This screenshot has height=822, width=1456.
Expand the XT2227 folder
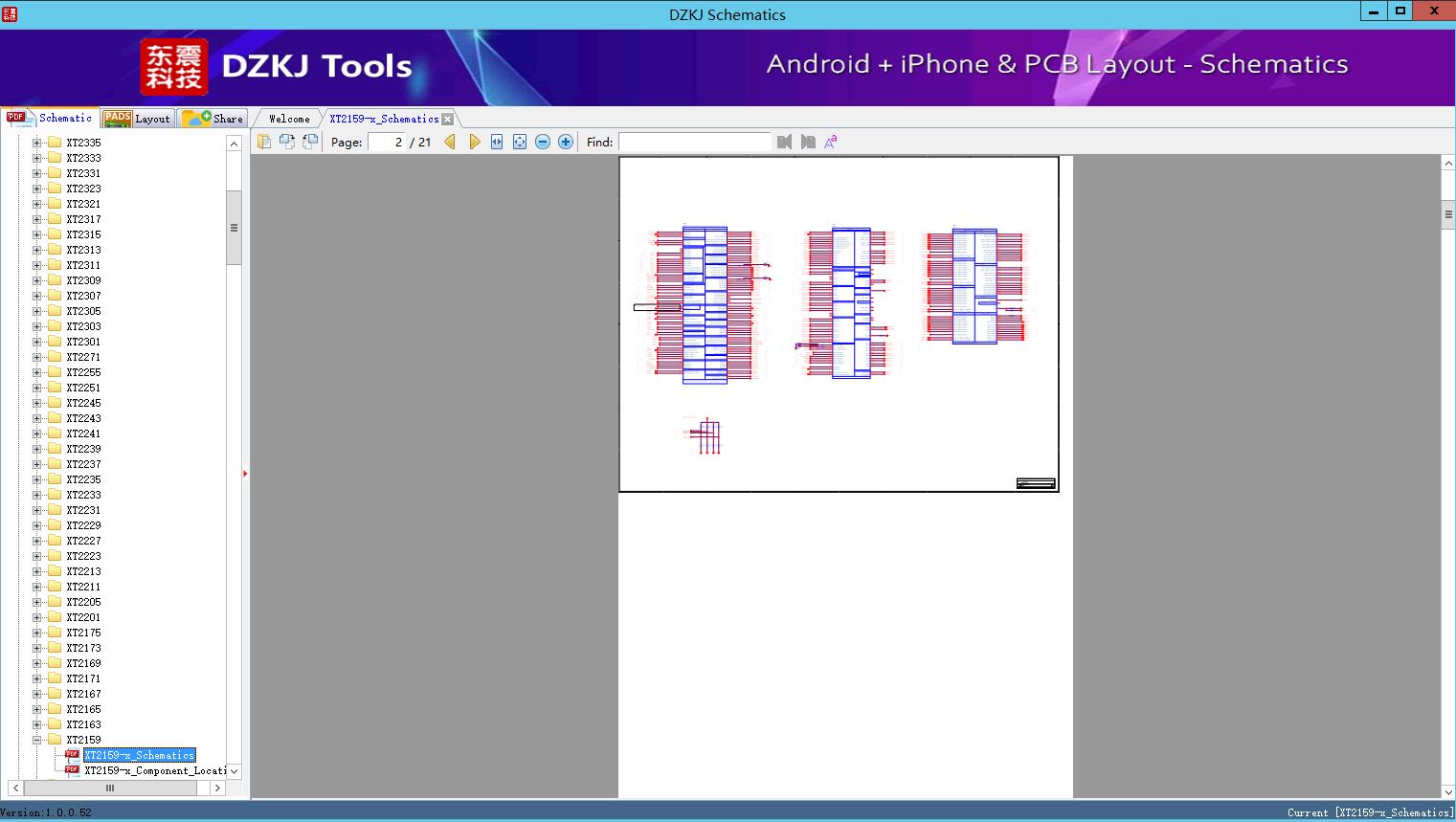click(x=37, y=541)
